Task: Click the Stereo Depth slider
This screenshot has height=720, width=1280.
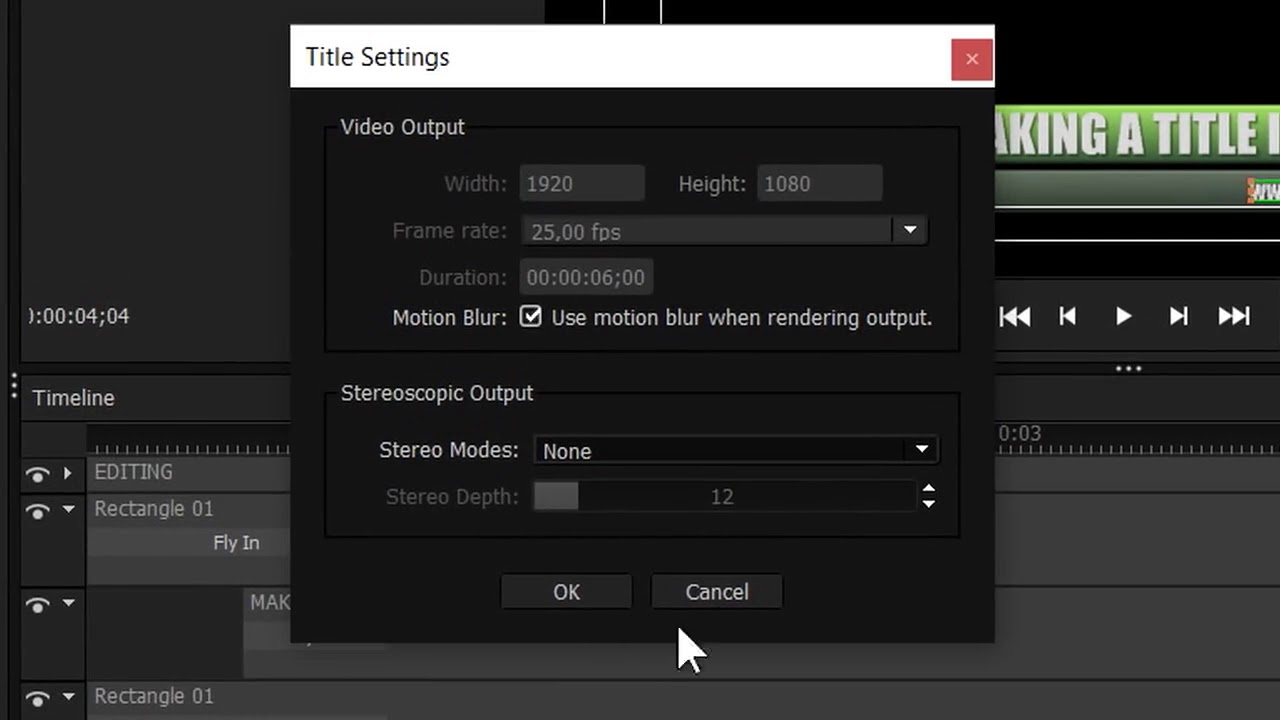Action: (x=722, y=497)
